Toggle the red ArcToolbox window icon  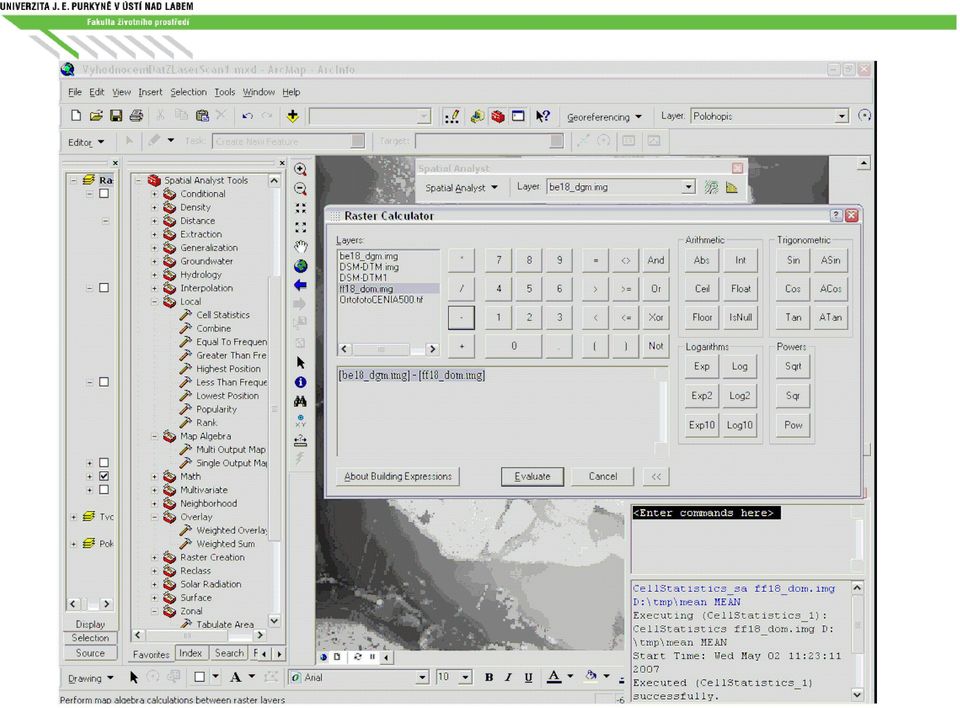pyautogui.click(x=498, y=116)
